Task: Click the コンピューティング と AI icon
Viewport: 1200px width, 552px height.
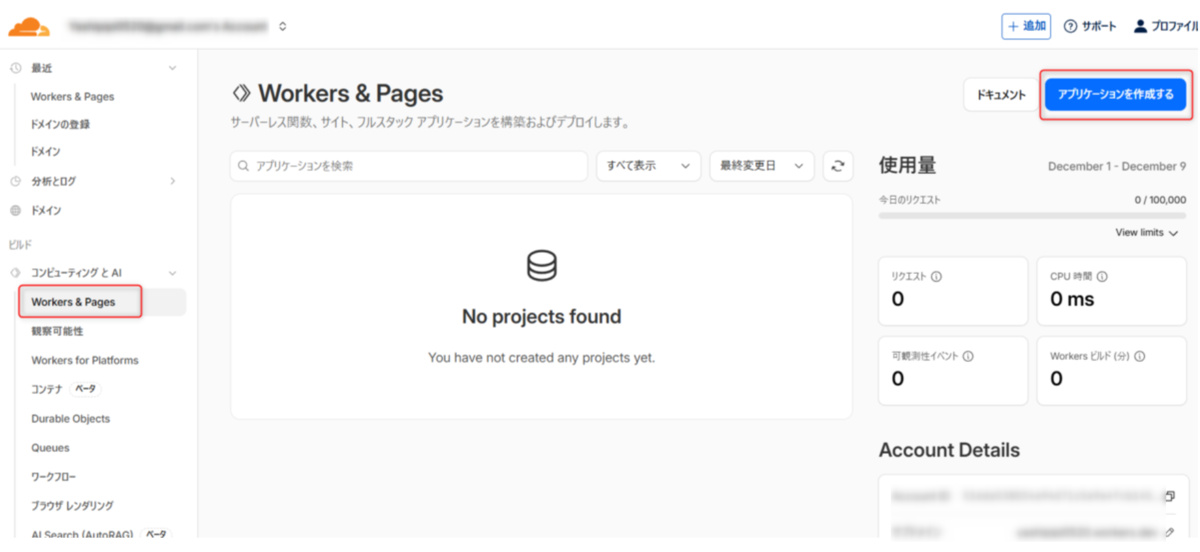Action: [15, 272]
